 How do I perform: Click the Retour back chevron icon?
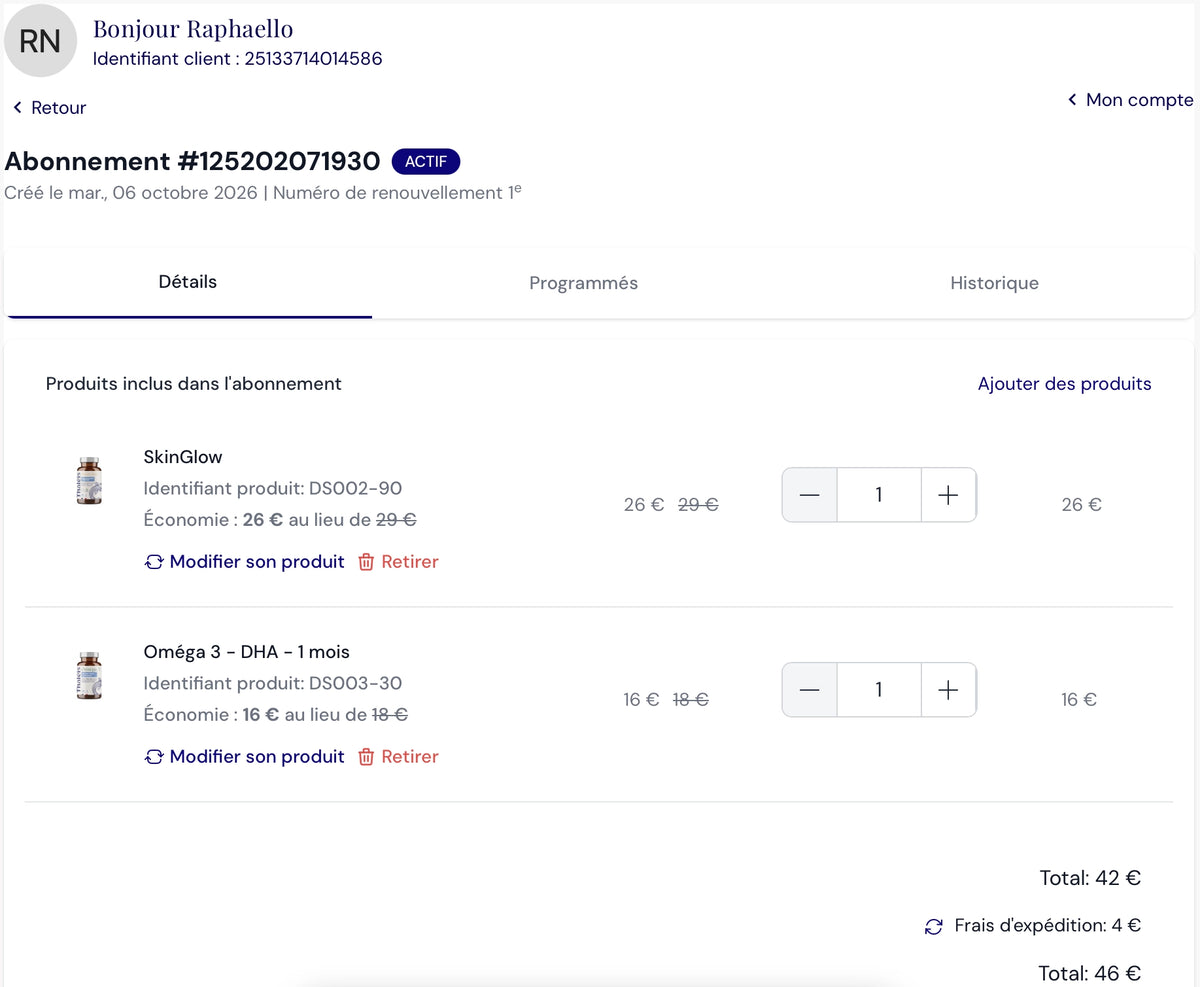pos(17,108)
